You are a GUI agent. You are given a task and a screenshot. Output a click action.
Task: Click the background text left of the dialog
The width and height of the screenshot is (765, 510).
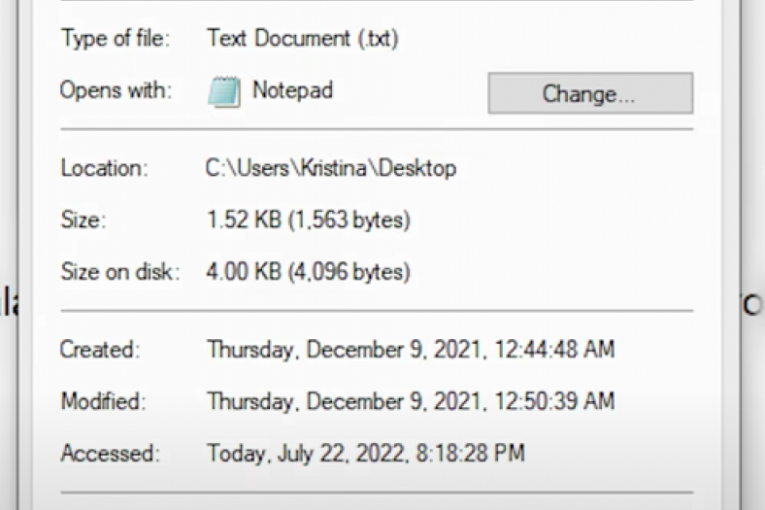tap(9, 303)
